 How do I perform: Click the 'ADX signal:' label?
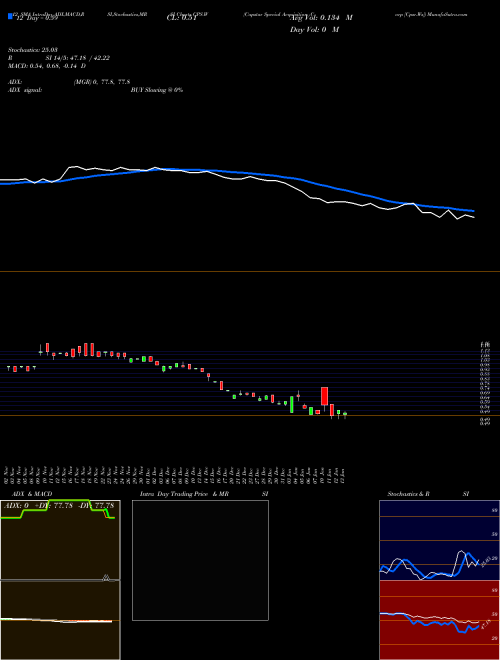(25, 90)
